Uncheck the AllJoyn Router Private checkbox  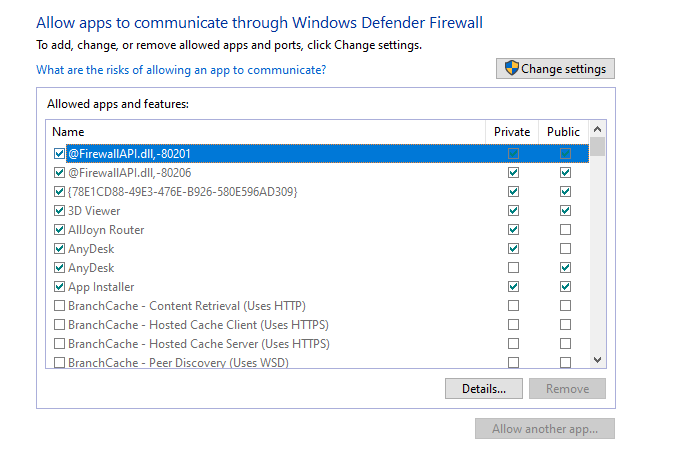point(514,230)
